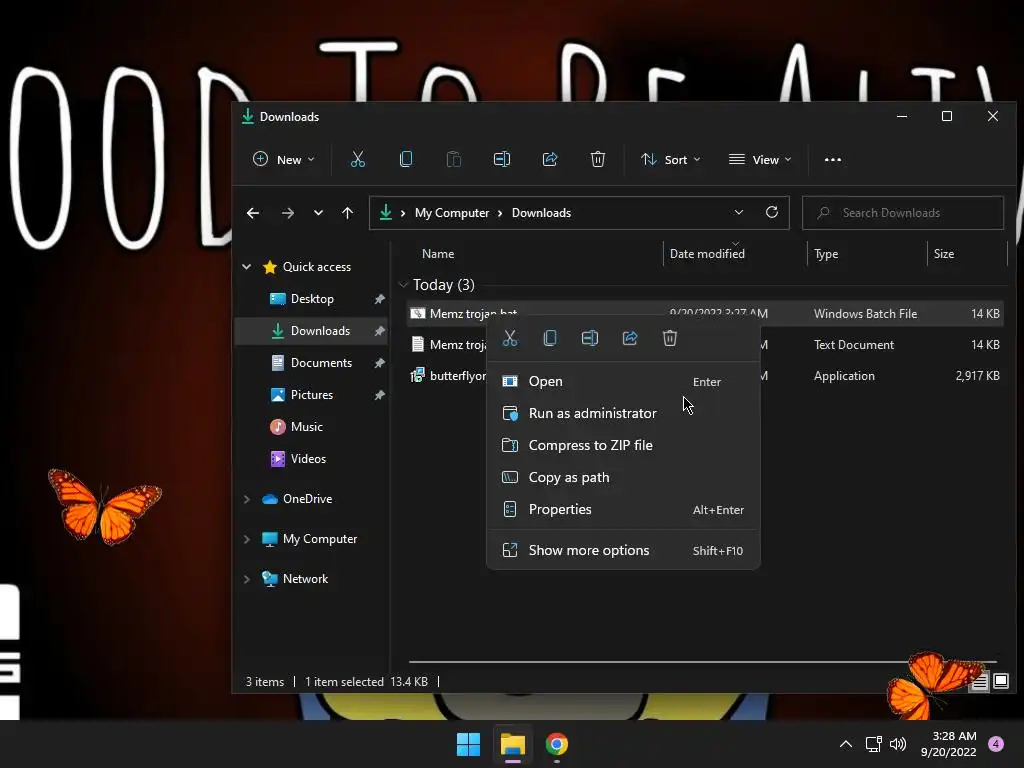
Task: Click the Paste icon in the Explorer toolbar
Action: [454, 159]
